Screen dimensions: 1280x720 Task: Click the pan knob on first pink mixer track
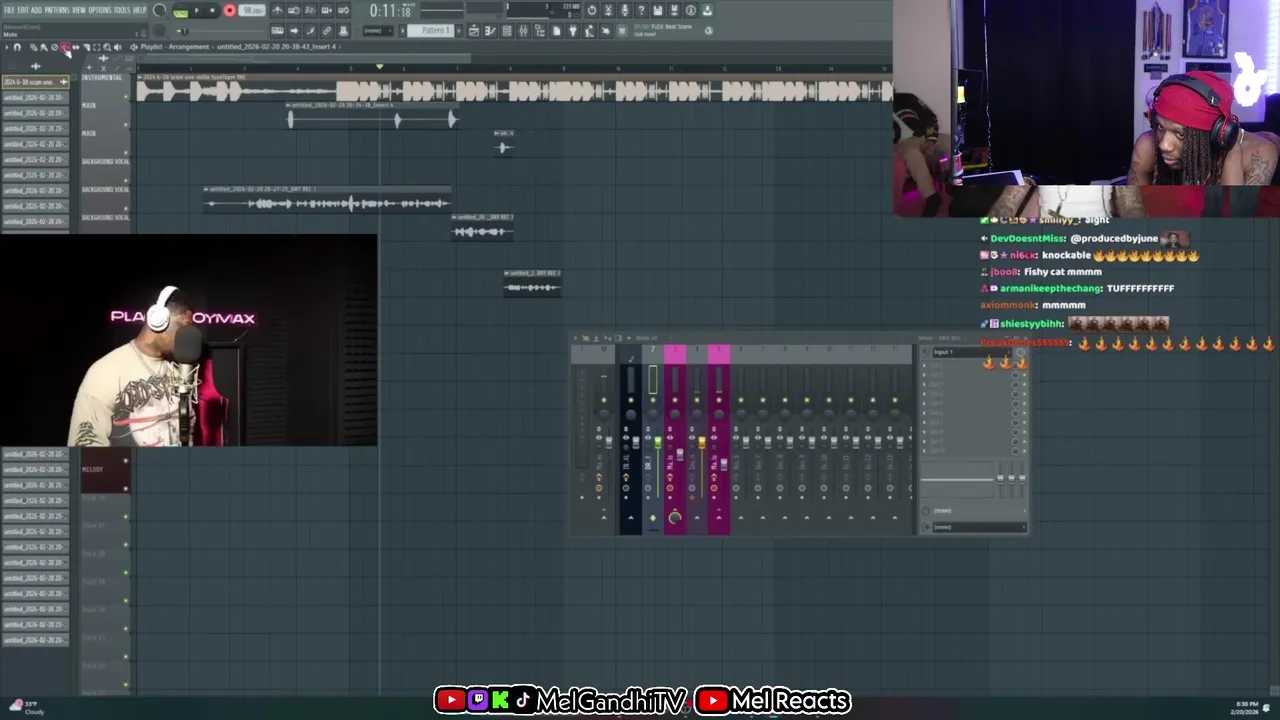(675, 414)
